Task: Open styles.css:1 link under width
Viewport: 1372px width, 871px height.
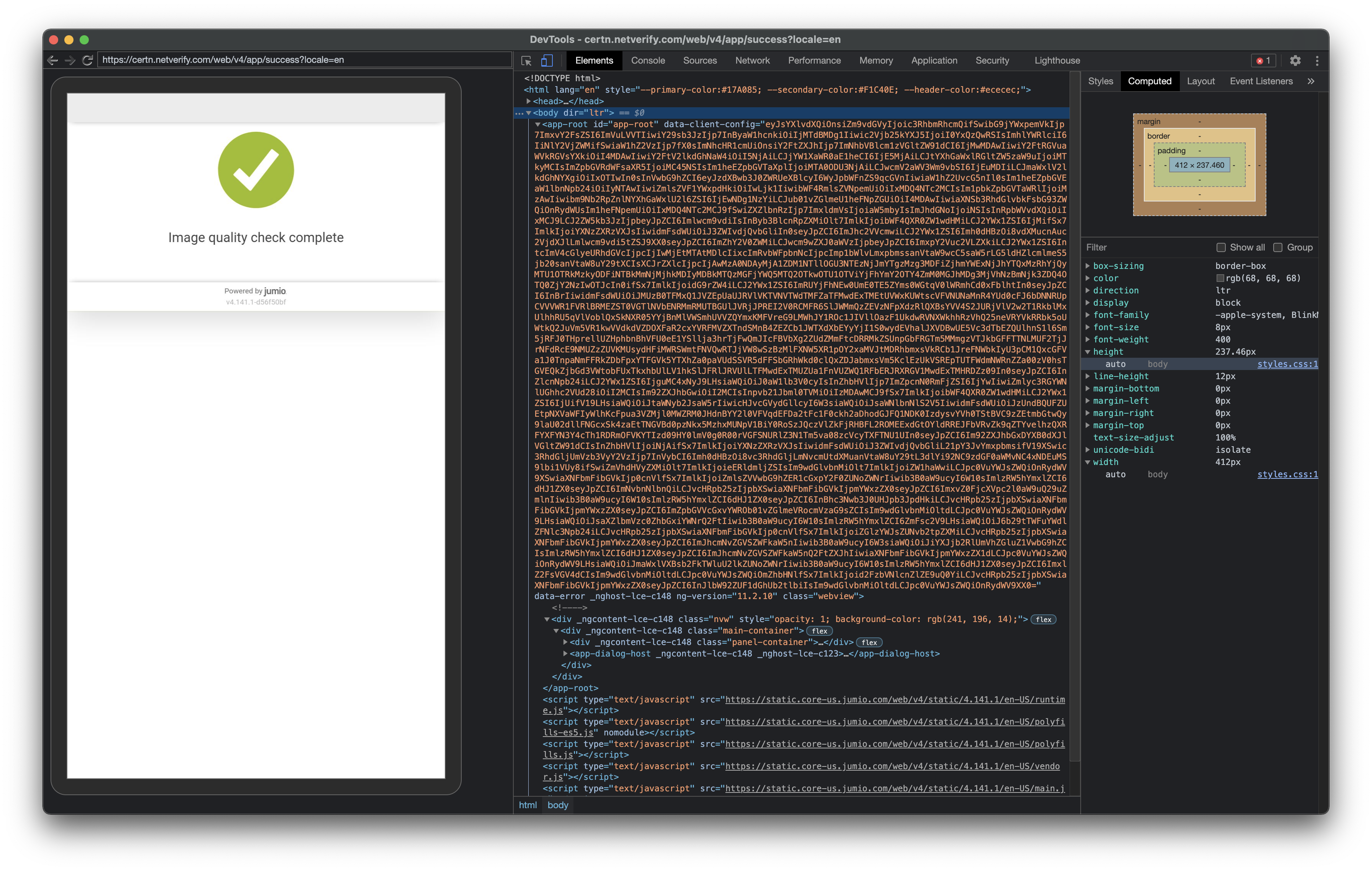Action: click(1287, 474)
